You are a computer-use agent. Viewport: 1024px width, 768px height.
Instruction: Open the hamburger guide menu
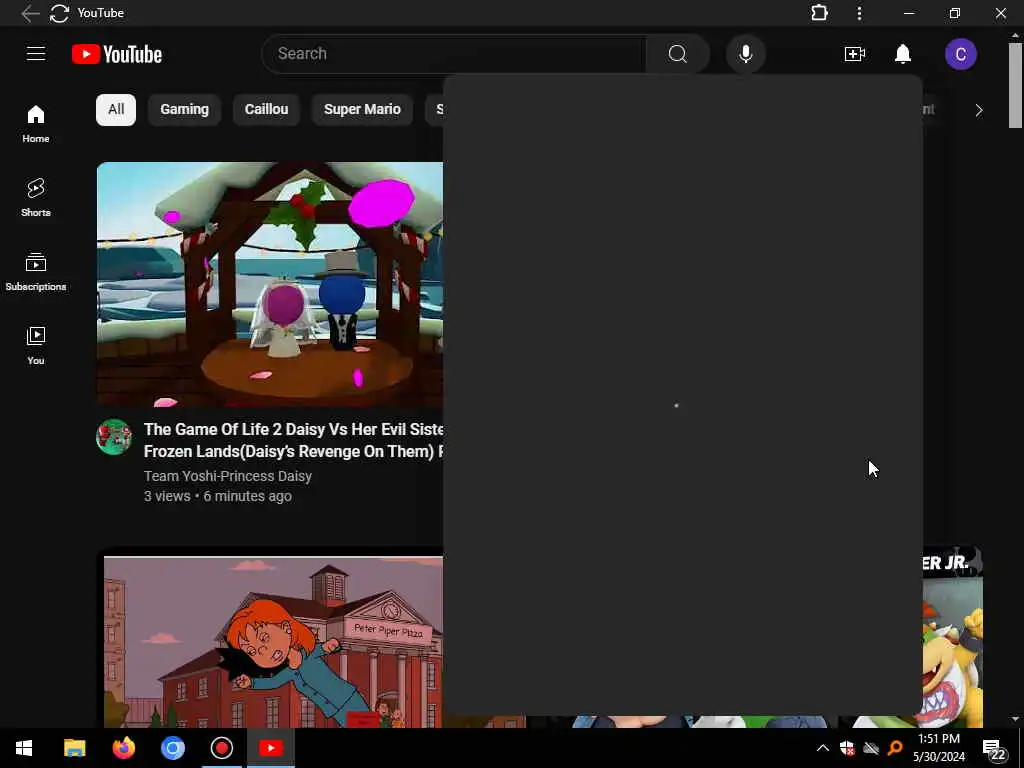point(36,54)
